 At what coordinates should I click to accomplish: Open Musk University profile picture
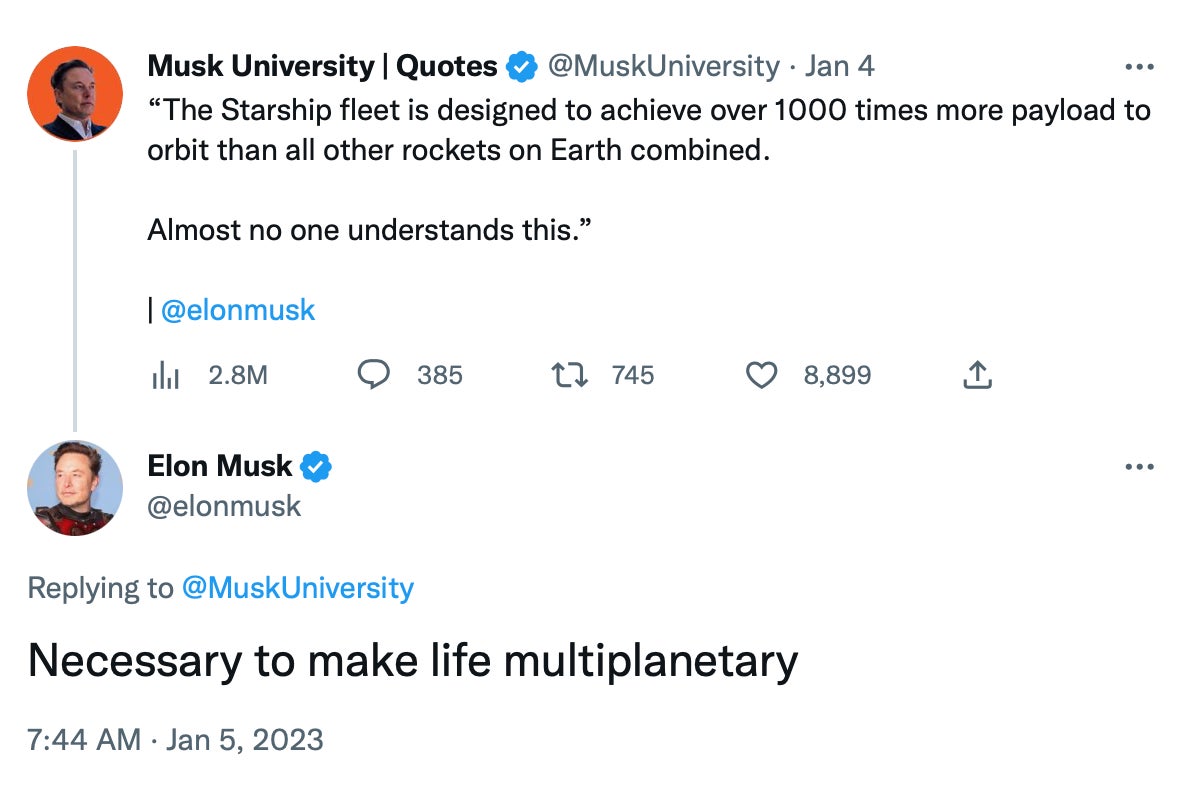click(x=75, y=93)
